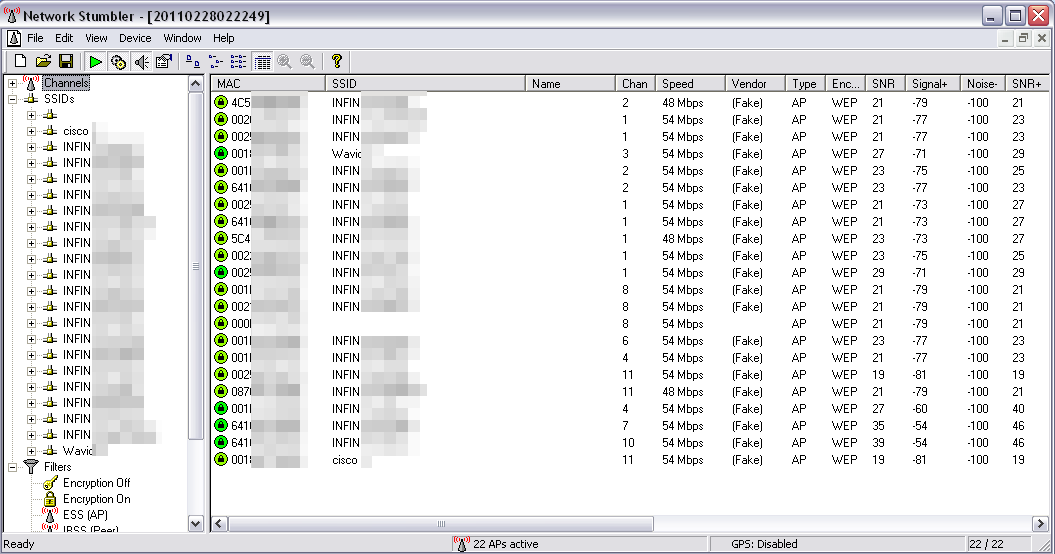Open the Options icon in toolbar

(x=163, y=62)
